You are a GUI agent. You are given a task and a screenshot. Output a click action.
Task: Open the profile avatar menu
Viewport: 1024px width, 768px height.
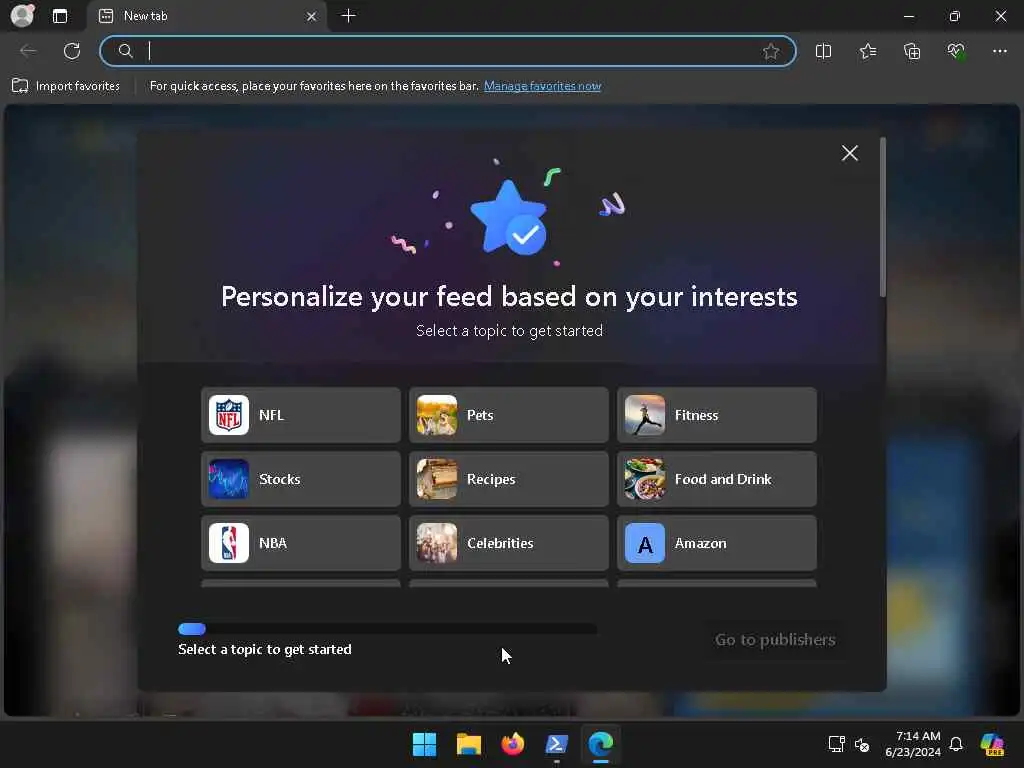22,16
